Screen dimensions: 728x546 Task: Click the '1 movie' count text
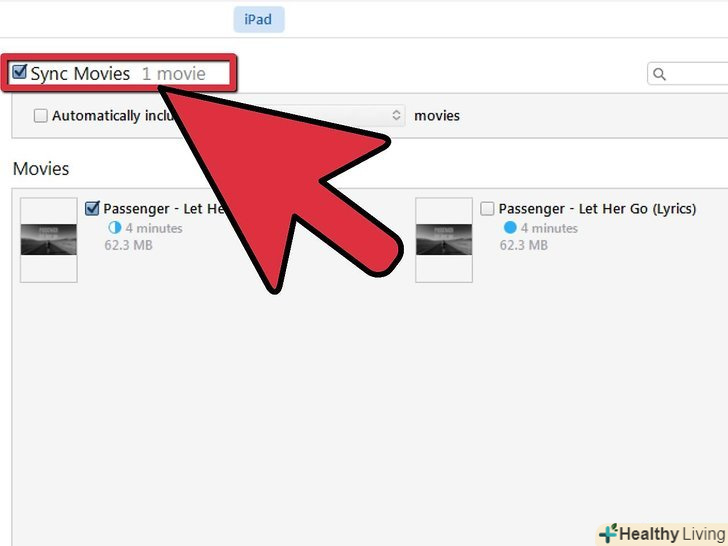[x=174, y=74]
